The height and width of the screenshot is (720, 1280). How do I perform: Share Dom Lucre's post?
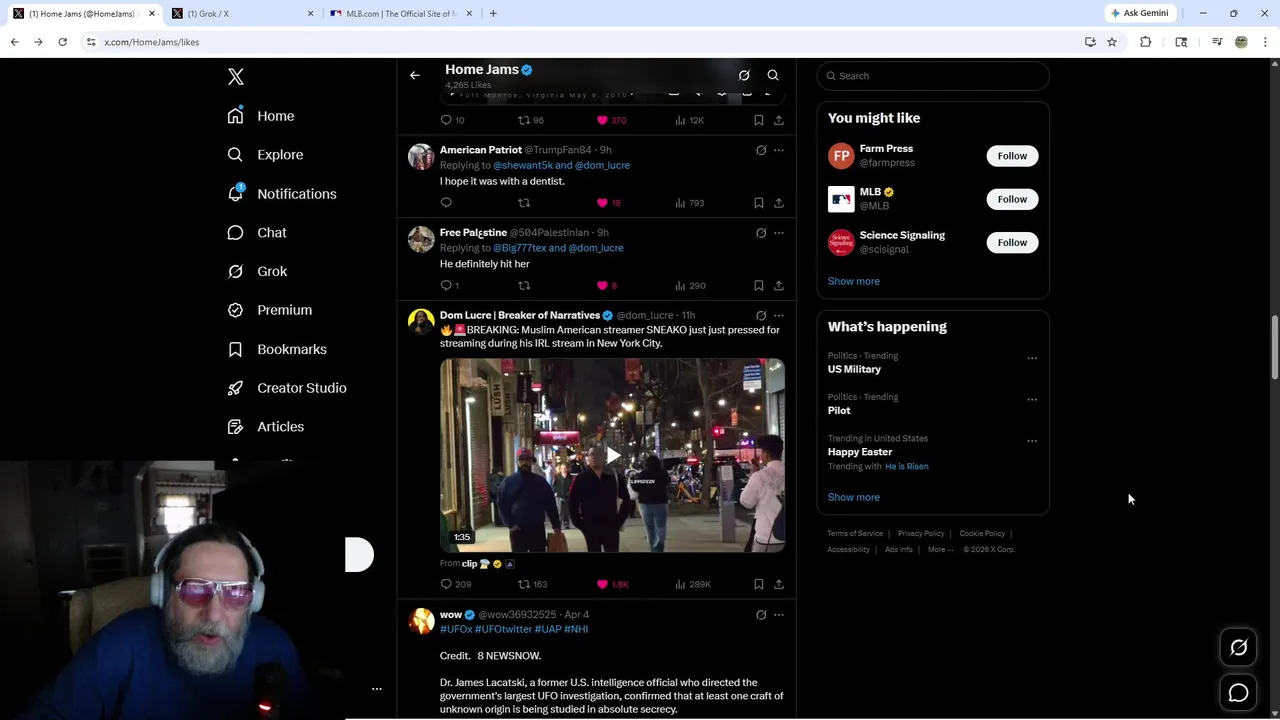click(x=779, y=584)
